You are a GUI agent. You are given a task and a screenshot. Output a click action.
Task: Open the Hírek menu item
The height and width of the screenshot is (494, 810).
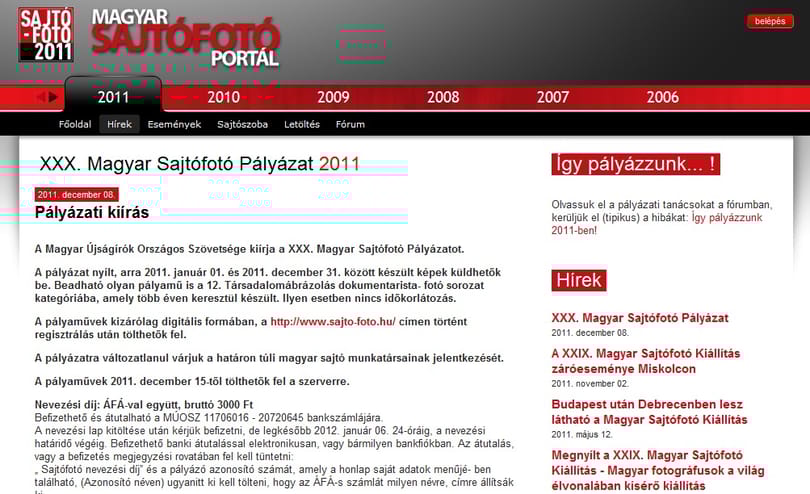(119, 125)
